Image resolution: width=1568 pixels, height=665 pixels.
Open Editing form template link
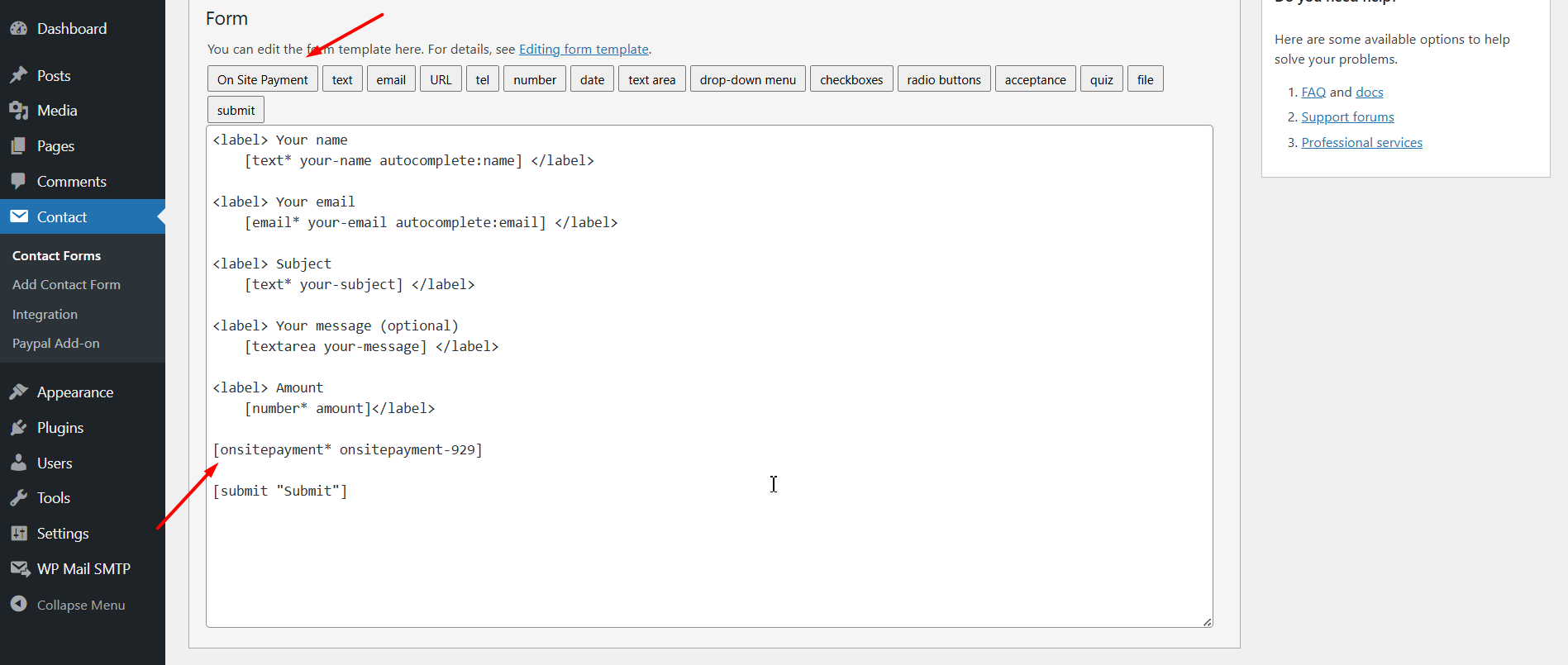click(x=584, y=49)
